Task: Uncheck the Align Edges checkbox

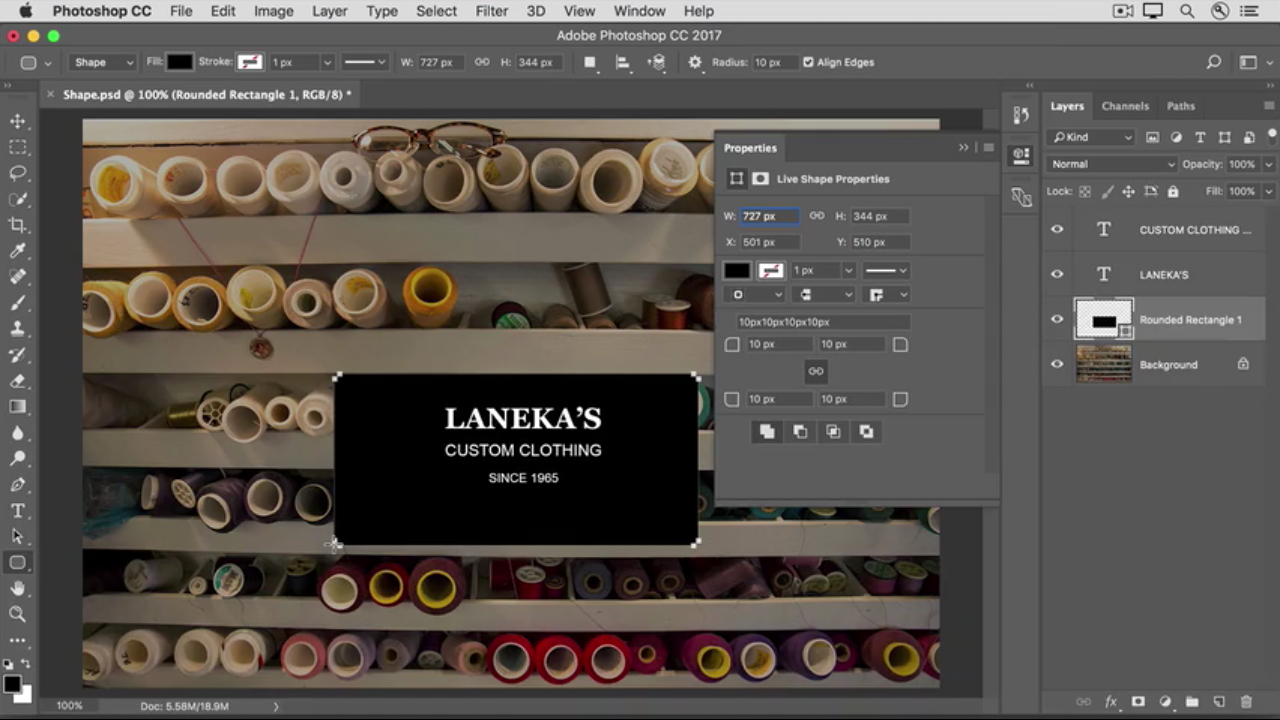Action: pos(808,62)
